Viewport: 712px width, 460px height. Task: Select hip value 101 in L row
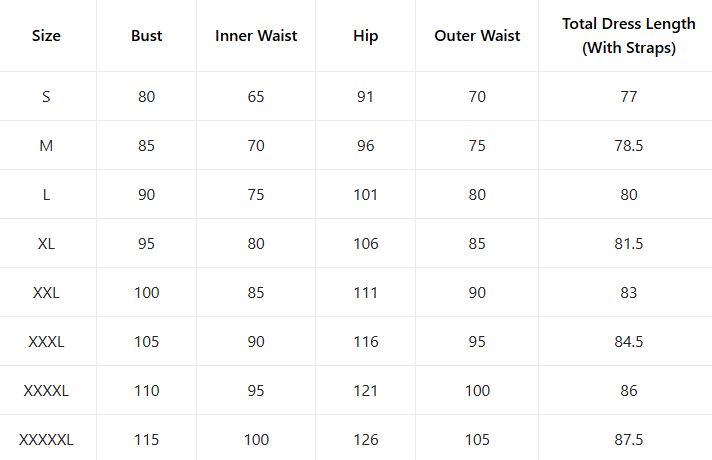[366, 195]
